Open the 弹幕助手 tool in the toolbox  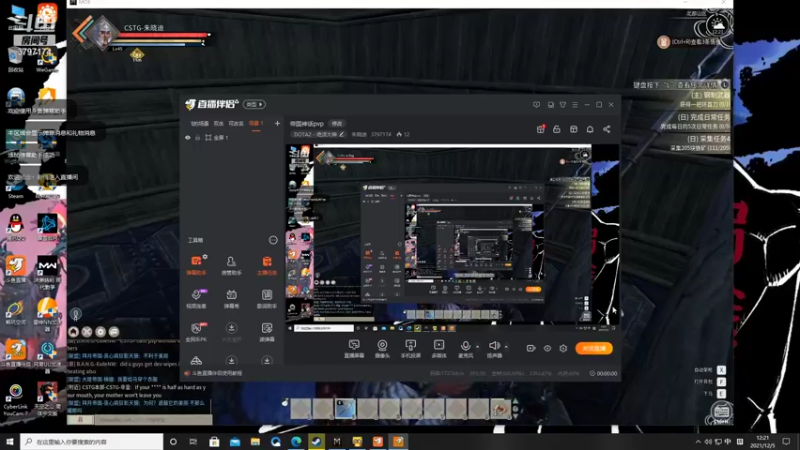point(196,265)
